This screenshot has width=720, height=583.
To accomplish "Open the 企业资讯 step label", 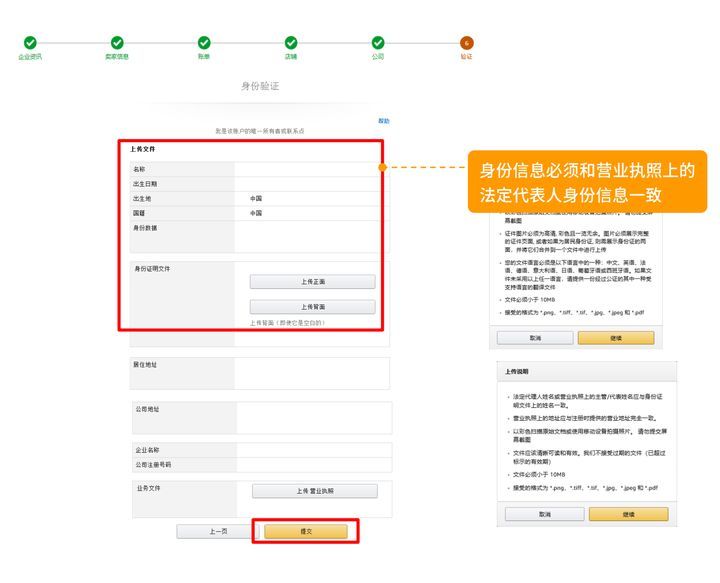I will pos(30,56).
